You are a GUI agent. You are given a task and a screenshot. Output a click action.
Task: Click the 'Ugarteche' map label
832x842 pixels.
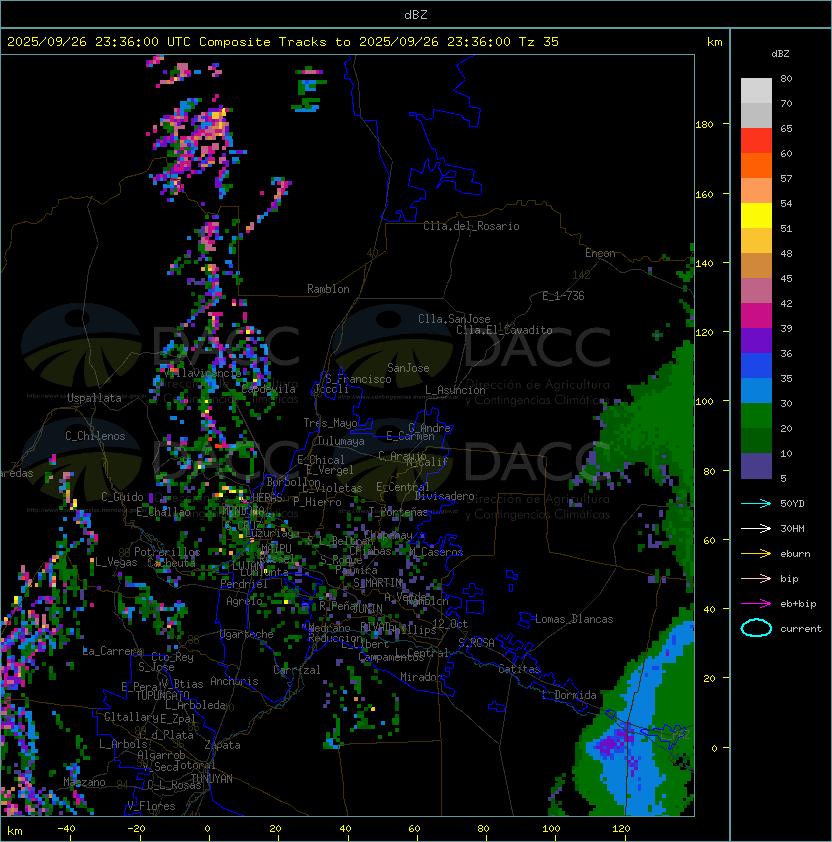247,634
